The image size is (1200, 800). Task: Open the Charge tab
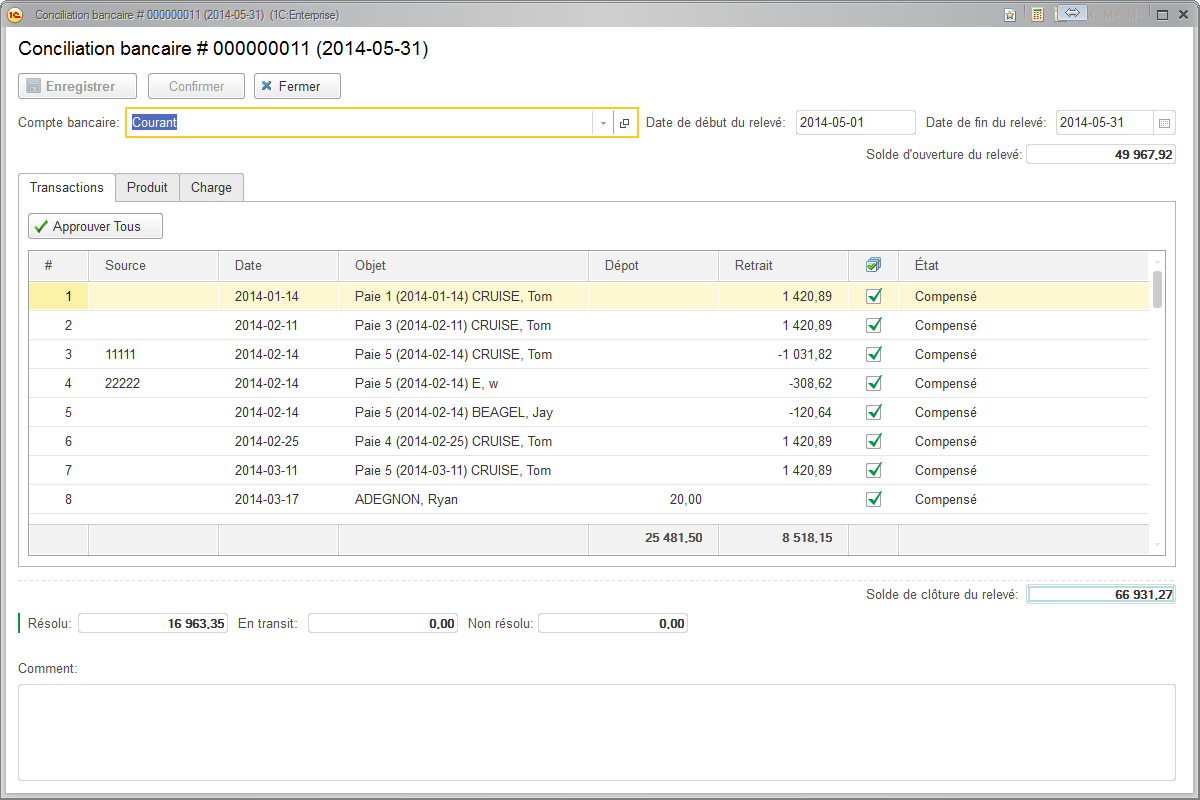211,187
